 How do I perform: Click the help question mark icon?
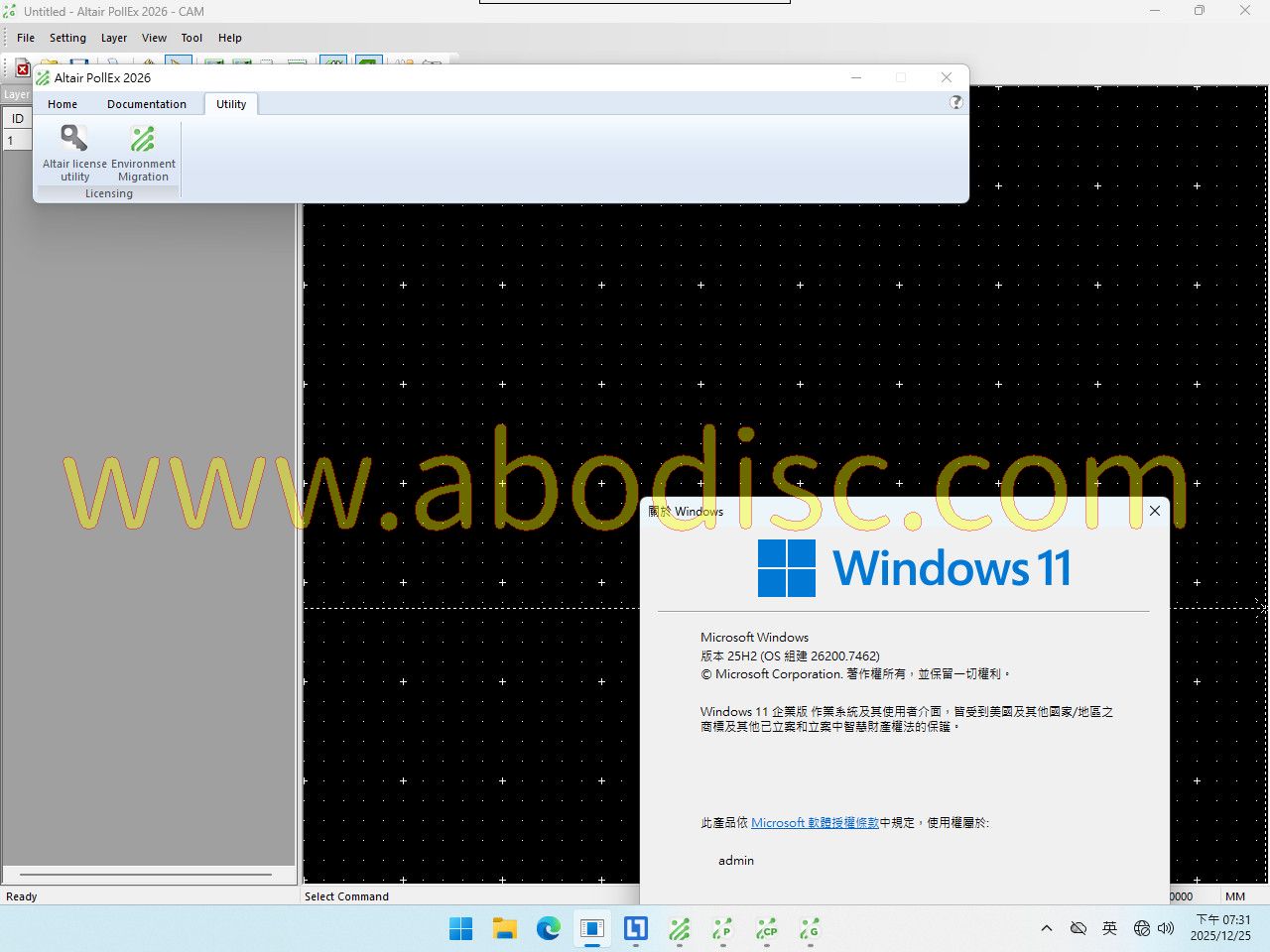tap(955, 102)
